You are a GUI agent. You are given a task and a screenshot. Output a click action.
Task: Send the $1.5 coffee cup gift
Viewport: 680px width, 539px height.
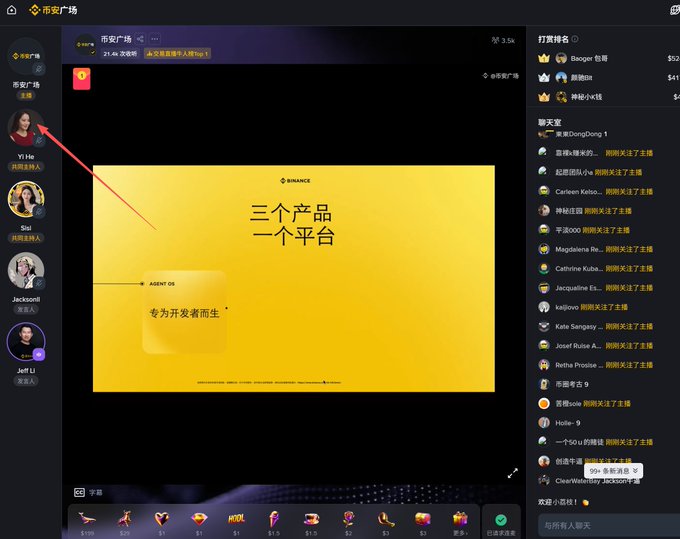311,523
